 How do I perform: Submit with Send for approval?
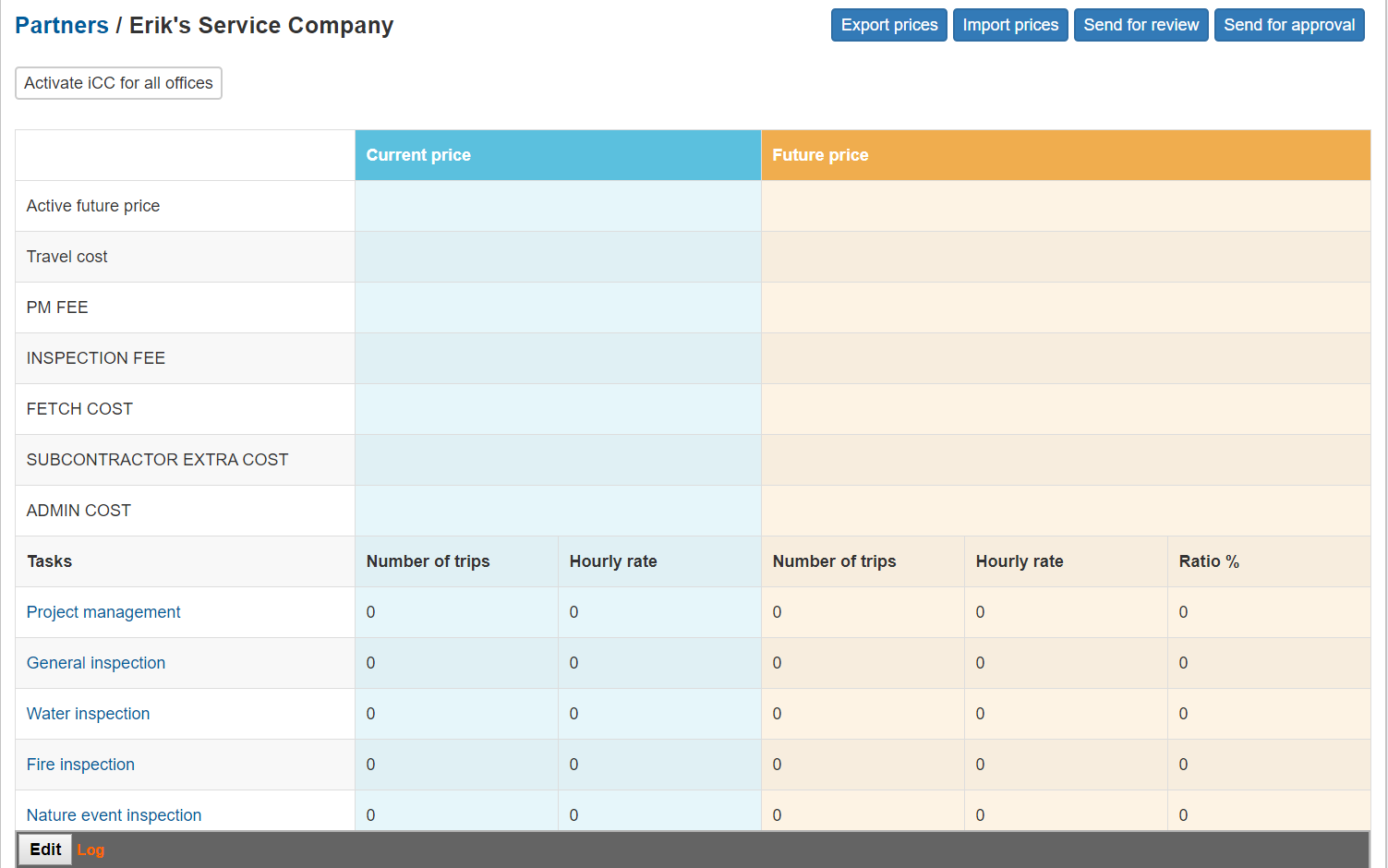(x=1288, y=25)
